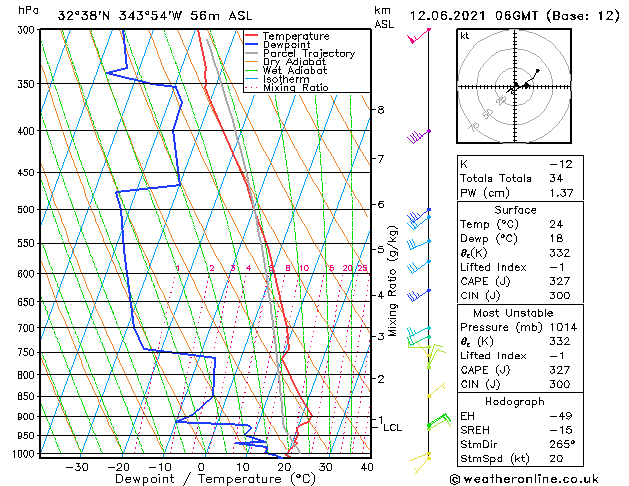The image size is (629, 486).
Task: Click the Mixing Ratio legend entry
Action: click(x=287, y=88)
